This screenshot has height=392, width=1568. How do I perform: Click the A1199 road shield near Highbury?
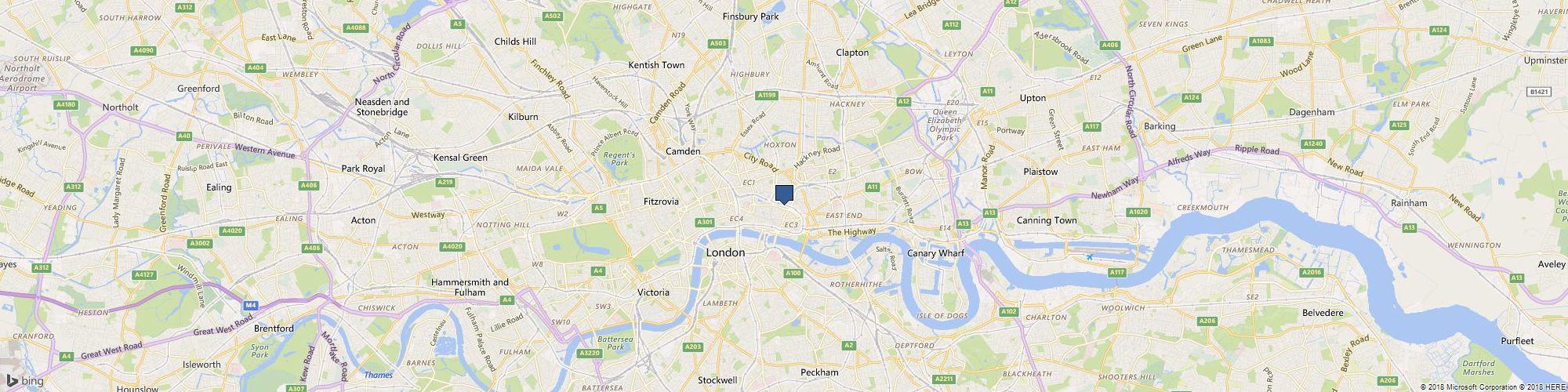point(767,95)
